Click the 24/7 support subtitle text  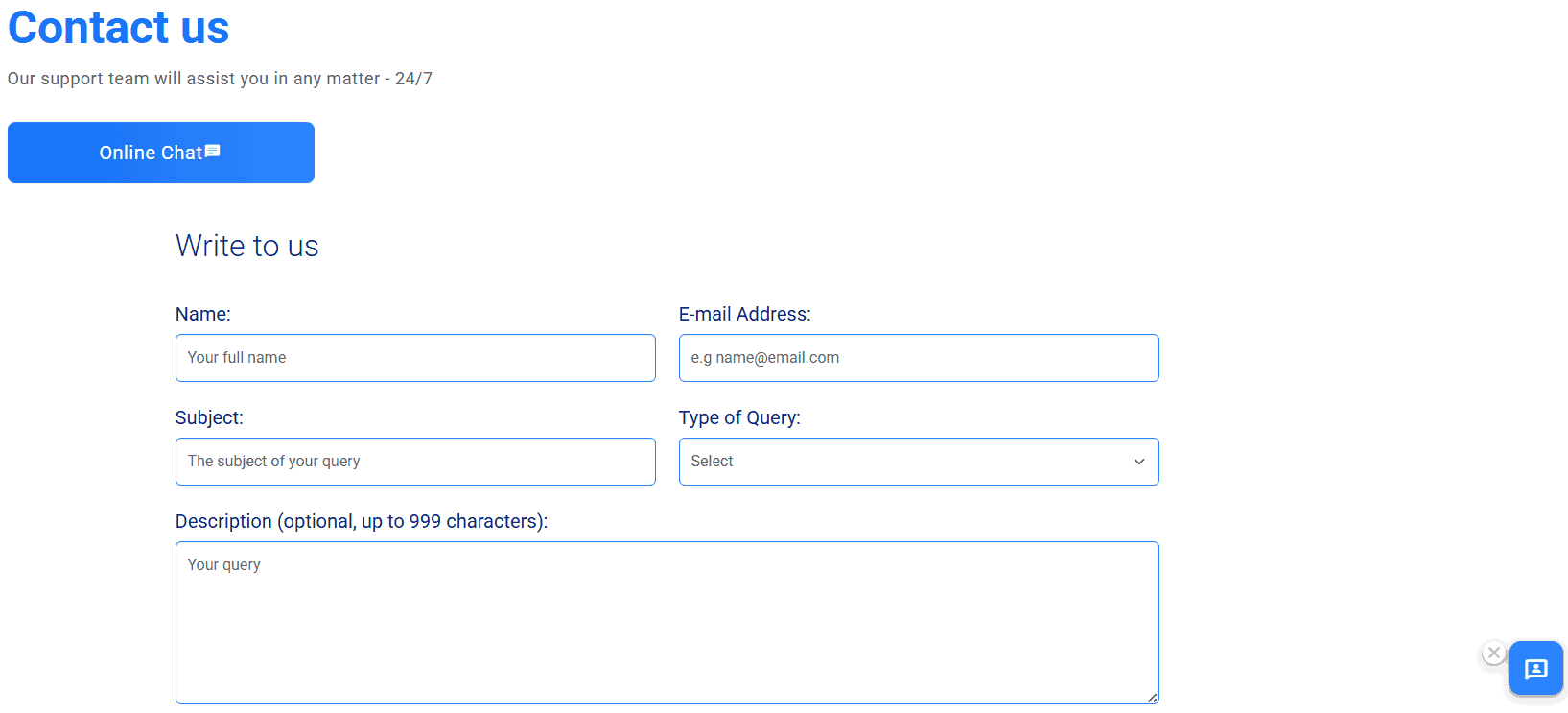click(220, 78)
